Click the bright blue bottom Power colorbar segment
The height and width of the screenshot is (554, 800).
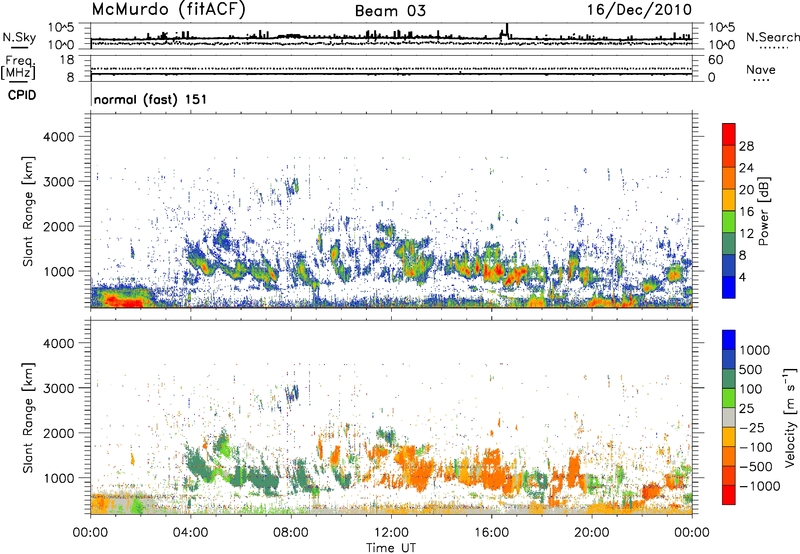point(729,287)
